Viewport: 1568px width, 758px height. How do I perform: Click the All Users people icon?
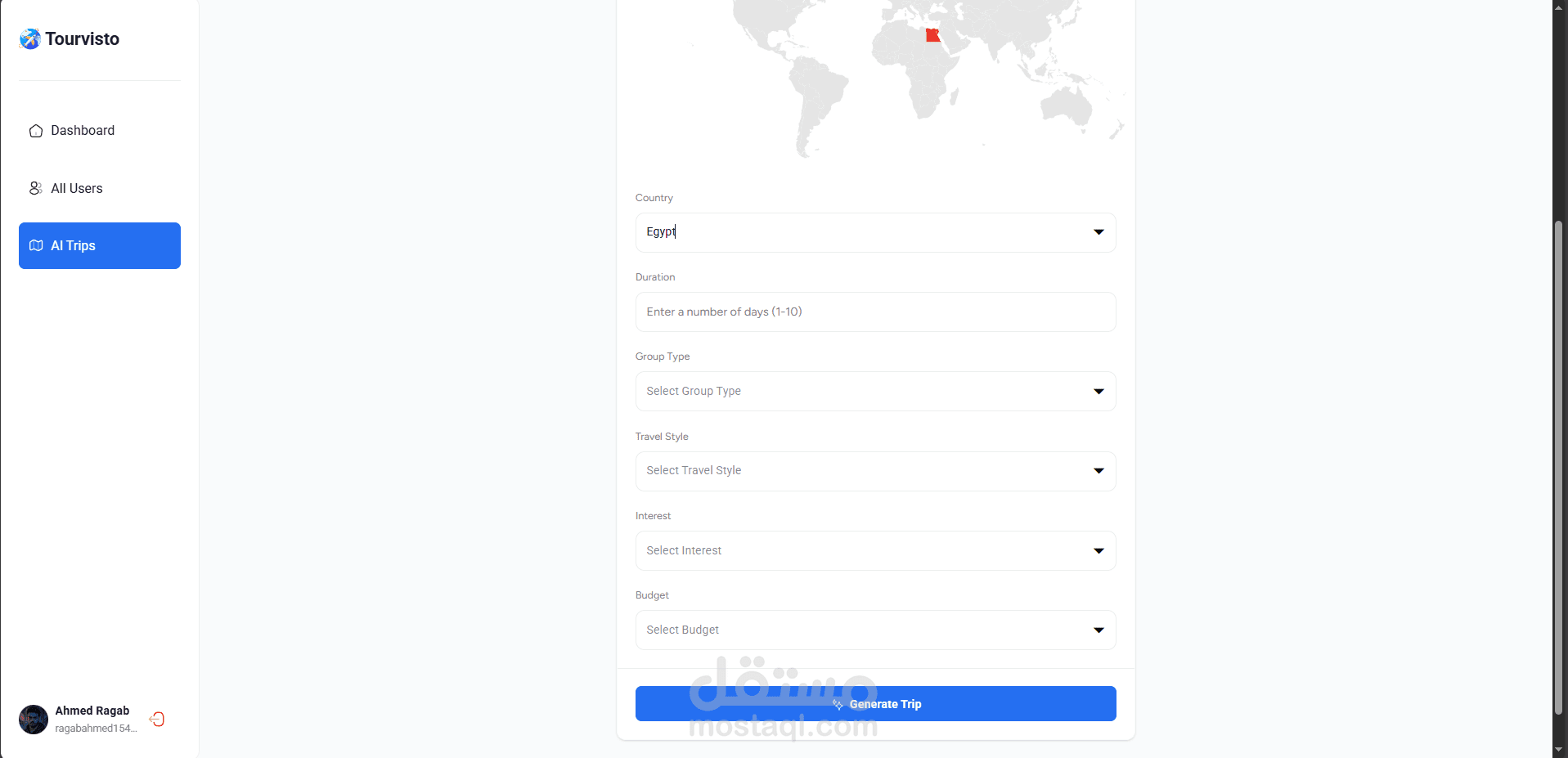pos(36,188)
